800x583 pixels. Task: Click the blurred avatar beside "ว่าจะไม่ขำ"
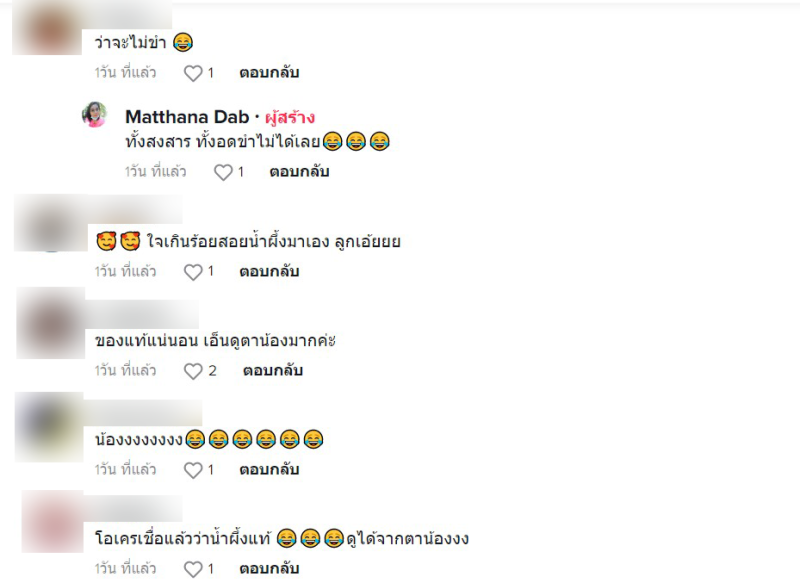pyautogui.click(x=47, y=28)
